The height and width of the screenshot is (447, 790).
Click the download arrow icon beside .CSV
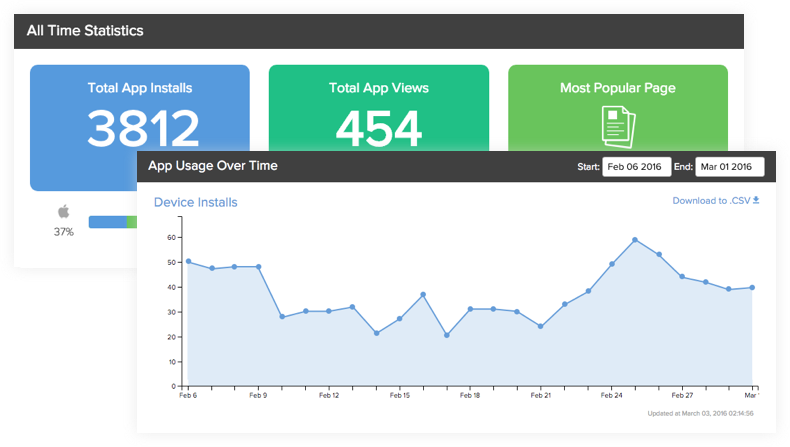756,200
